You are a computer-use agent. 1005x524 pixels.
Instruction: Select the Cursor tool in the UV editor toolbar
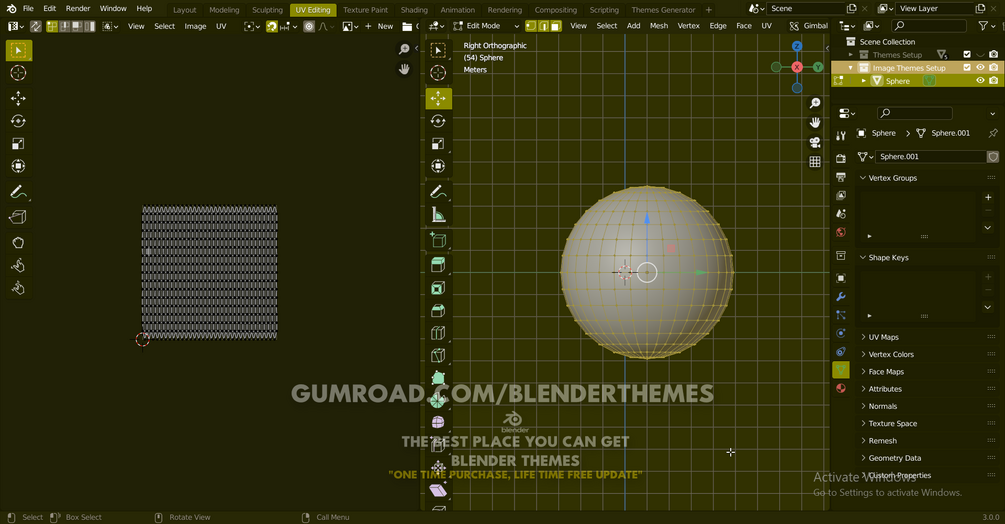pyautogui.click(x=18, y=73)
